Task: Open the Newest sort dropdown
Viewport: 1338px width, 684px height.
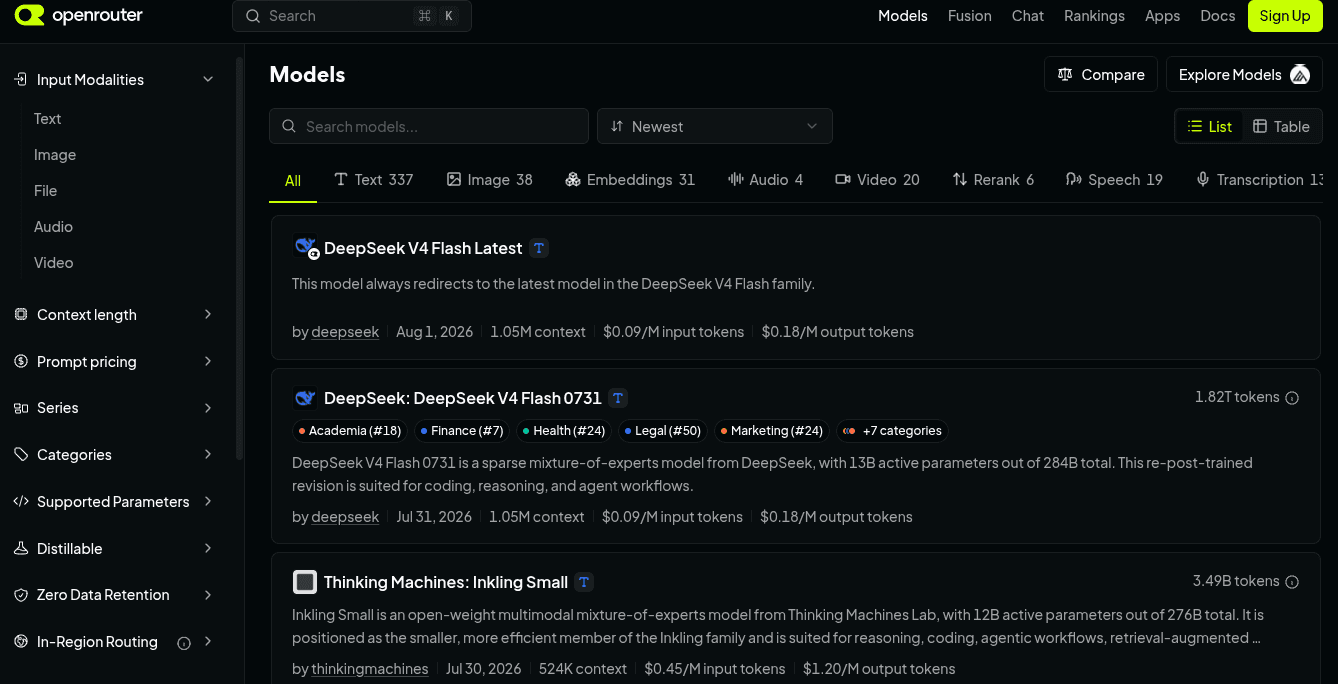Action: click(x=715, y=126)
